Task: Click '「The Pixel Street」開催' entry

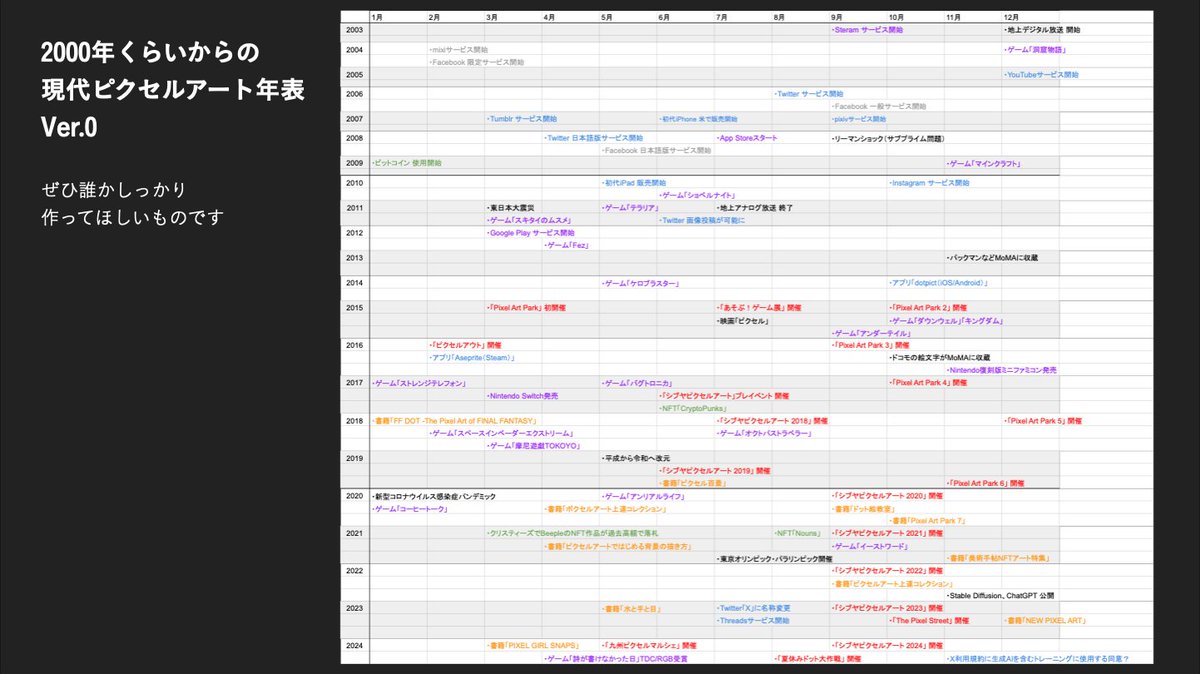Action: (x=929, y=621)
